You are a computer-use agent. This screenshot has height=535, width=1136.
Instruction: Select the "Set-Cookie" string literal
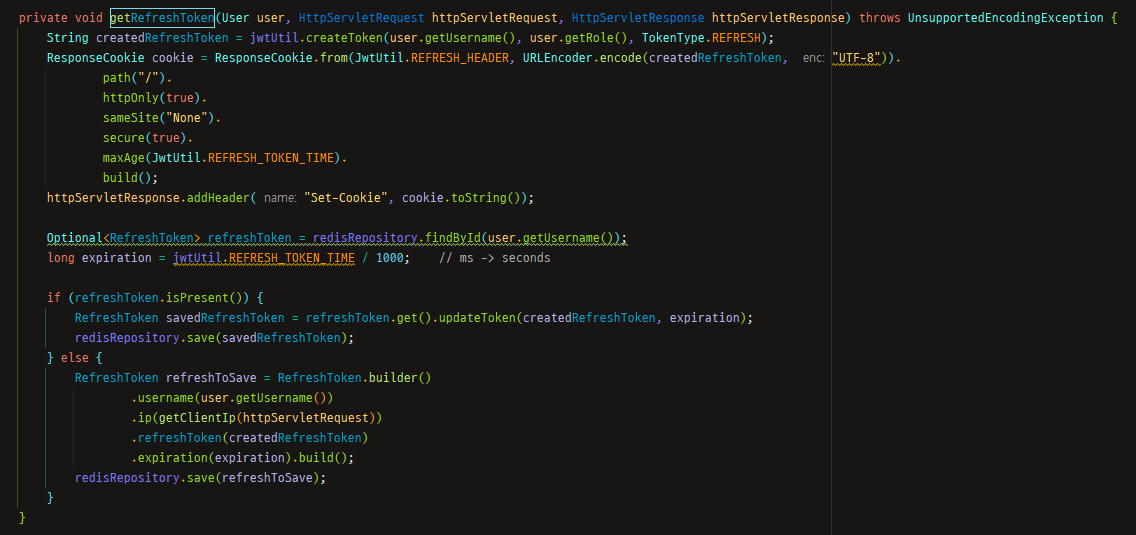click(346, 197)
